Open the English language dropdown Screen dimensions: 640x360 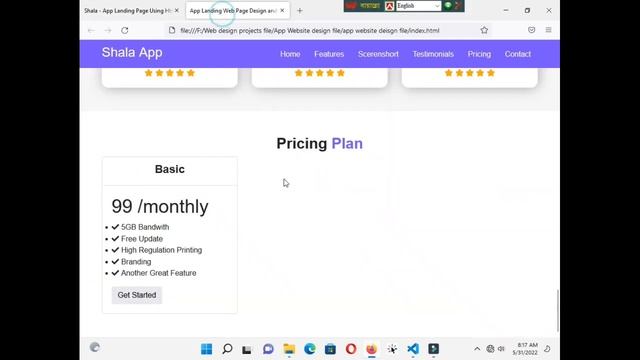pos(418,6)
